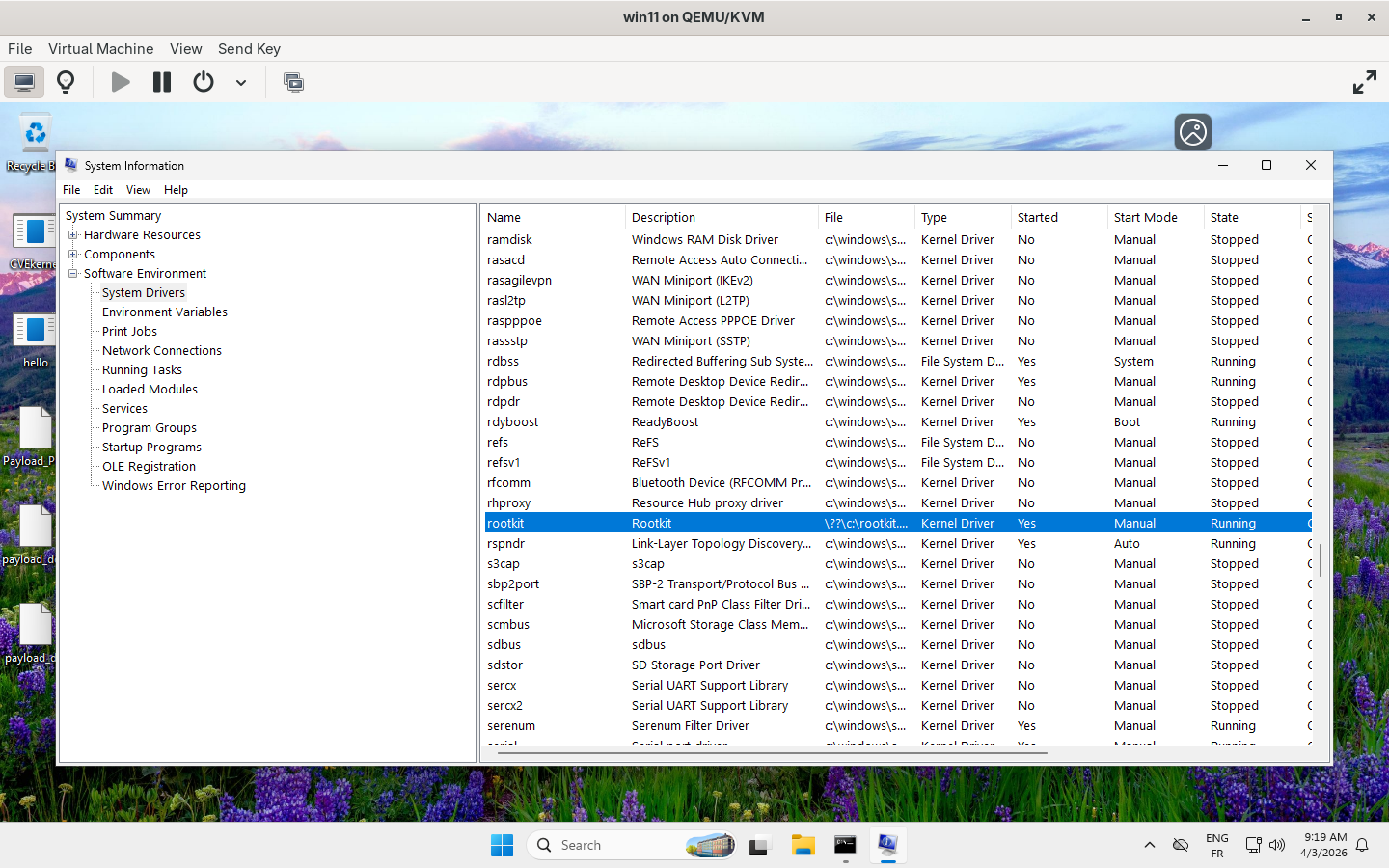Expand the Hardware Resources tree node

(73, 234)
